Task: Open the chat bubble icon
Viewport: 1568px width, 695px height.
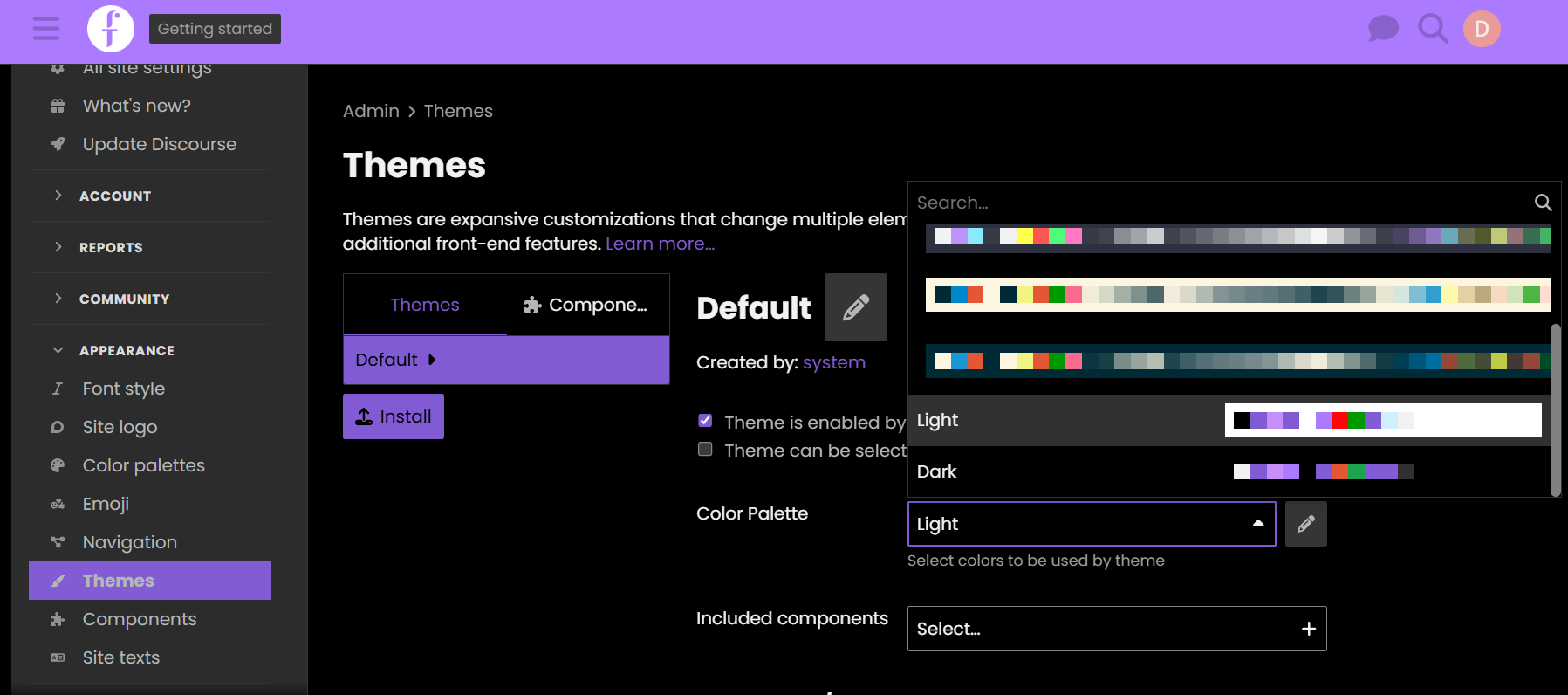Action: tap(1383, 29)
